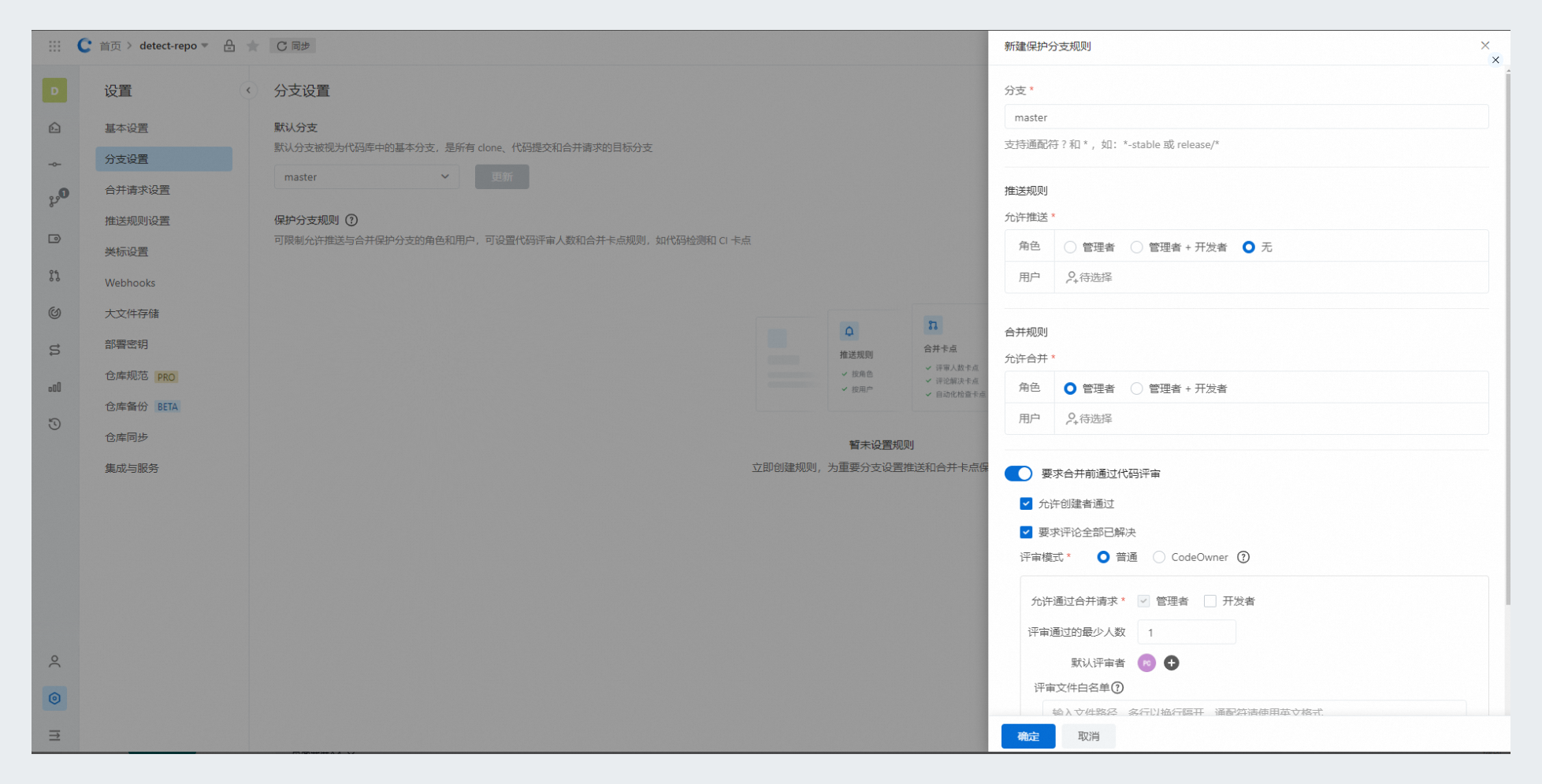Screen dimensions: 1542x784
Task: Click the 确定 button
Action: (x=1028, y=736)
